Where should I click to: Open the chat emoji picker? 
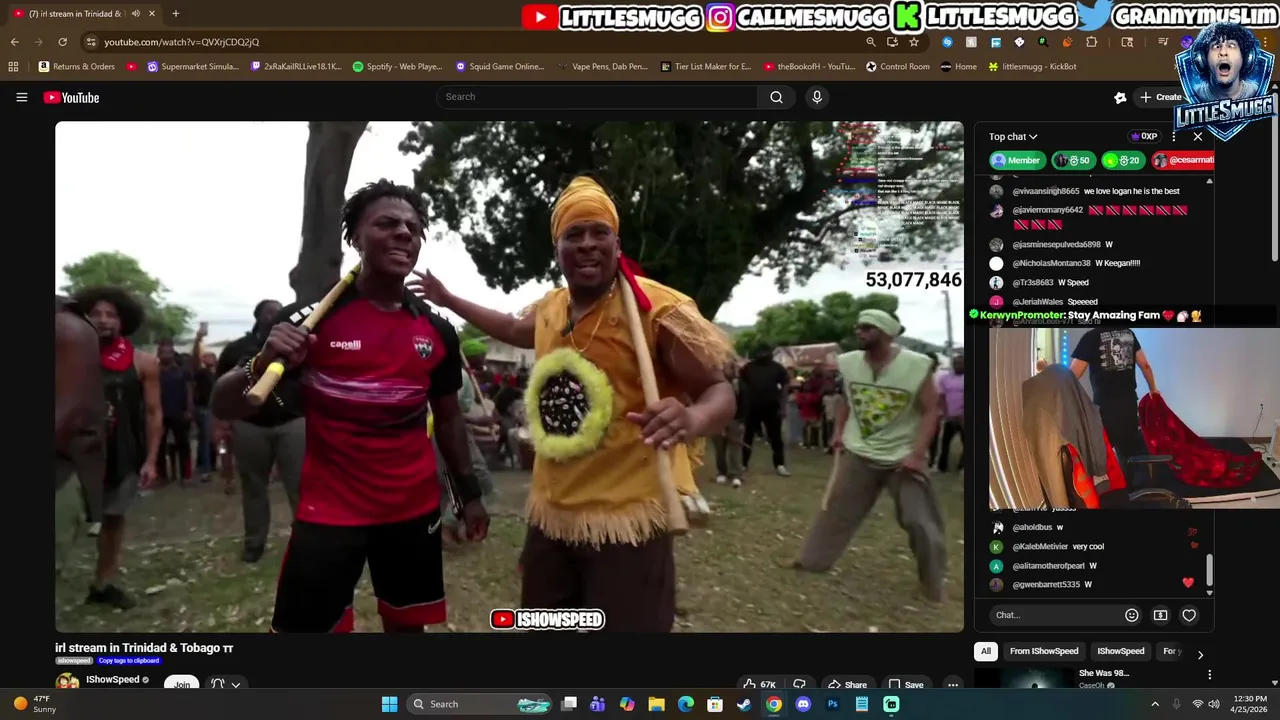[1131, 615]
